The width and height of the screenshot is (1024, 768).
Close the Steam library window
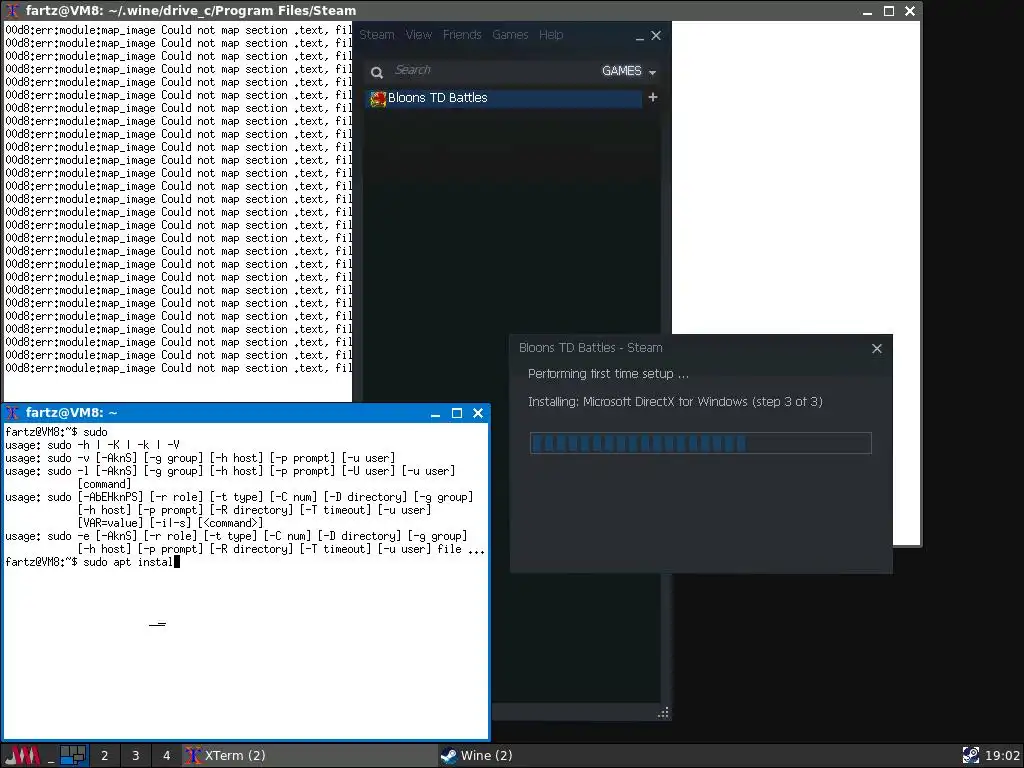tap(656, 35)
